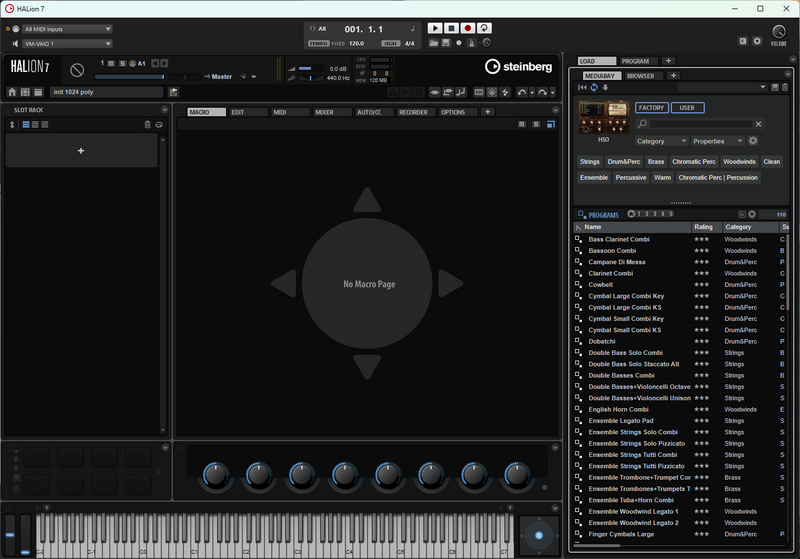Toggle the FACTORY content filter
Screen dimensions: 800x559
[x=652, y=108]
